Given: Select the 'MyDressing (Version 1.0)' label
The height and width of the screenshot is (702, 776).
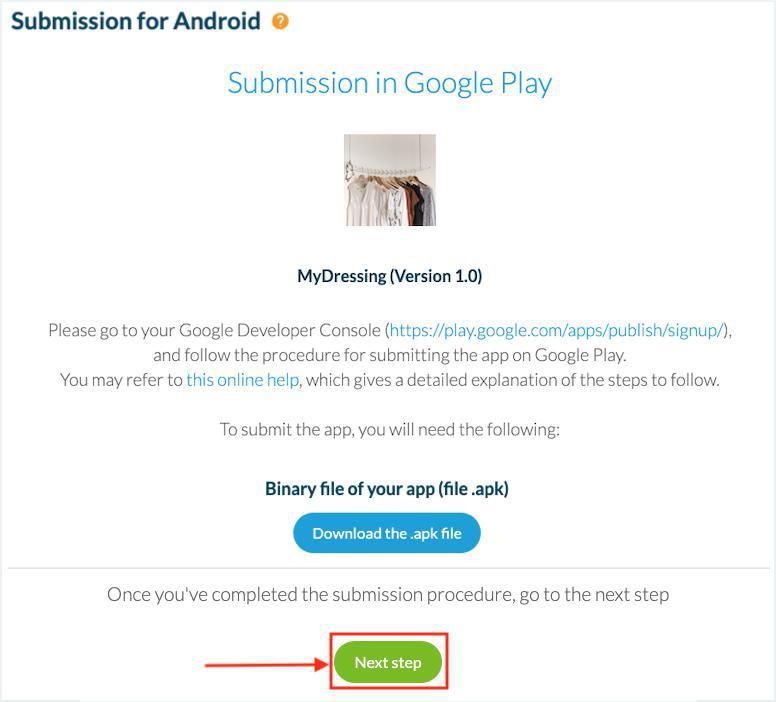Looking at the screenshot, I should 389,276.
